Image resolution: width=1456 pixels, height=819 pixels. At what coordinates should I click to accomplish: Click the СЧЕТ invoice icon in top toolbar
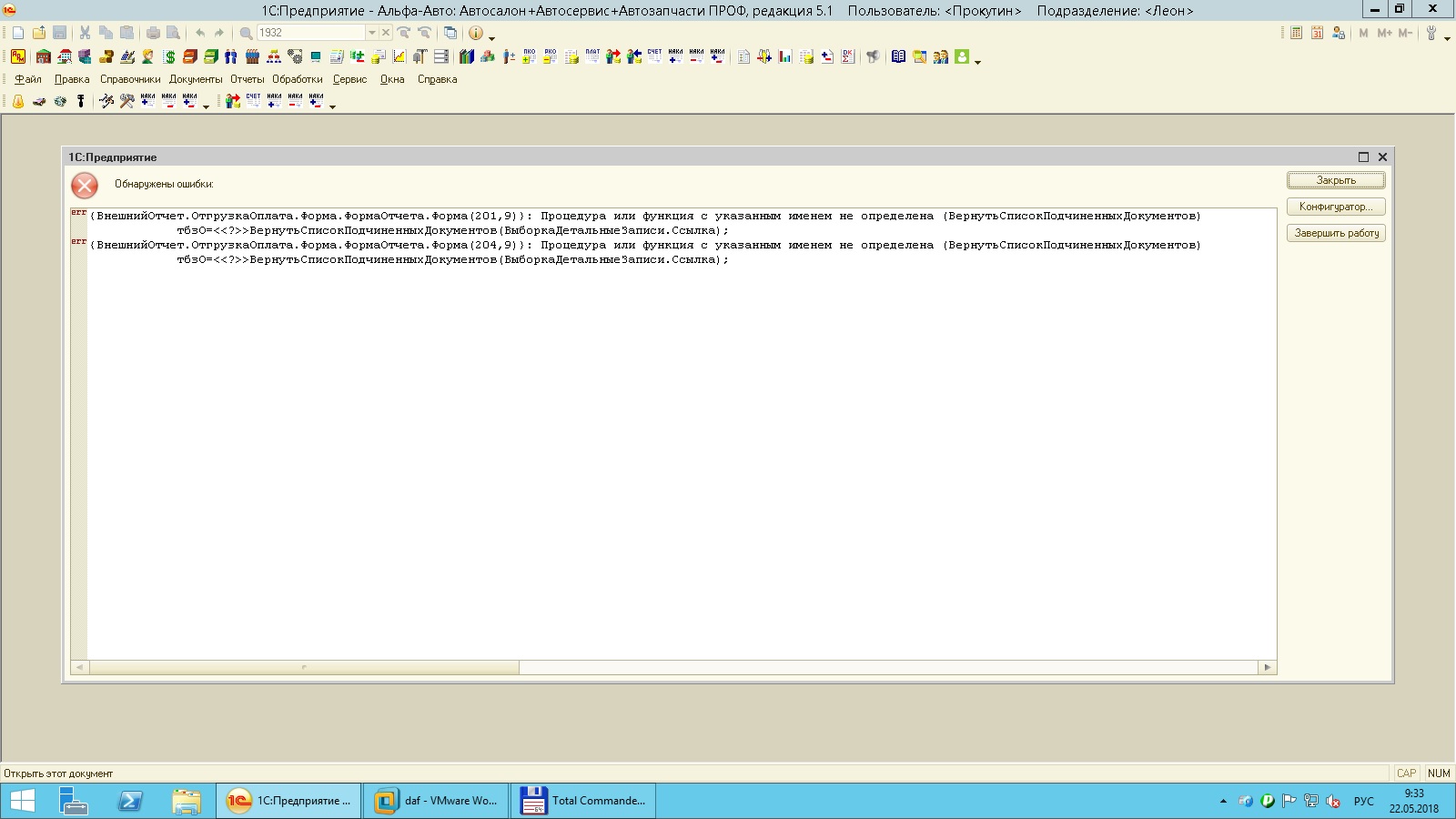click(654, 56)
